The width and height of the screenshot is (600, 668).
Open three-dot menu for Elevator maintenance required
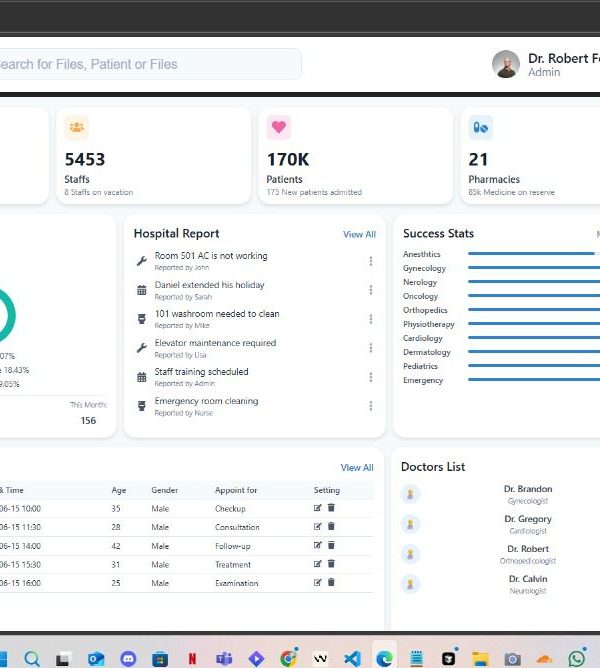pos(370,348)
